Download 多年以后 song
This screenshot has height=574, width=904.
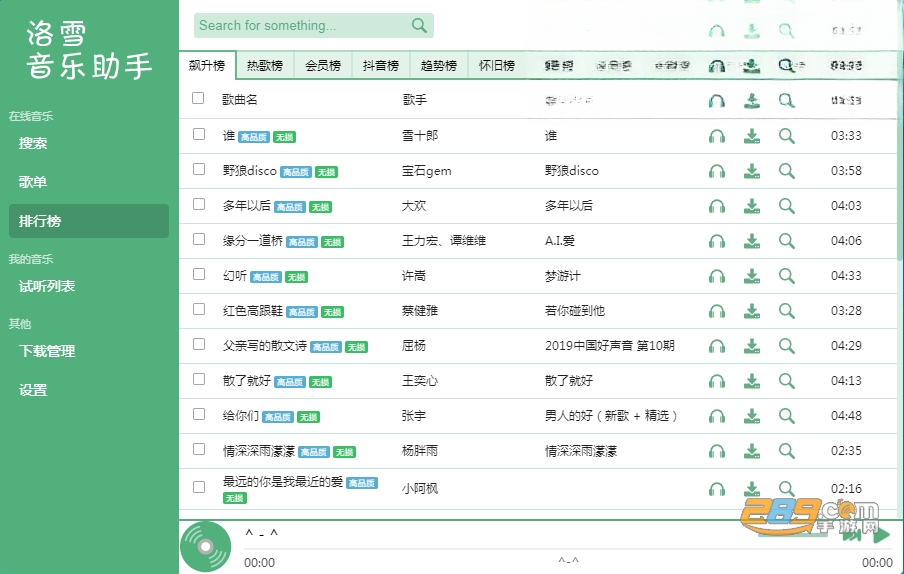coord(752,206)
